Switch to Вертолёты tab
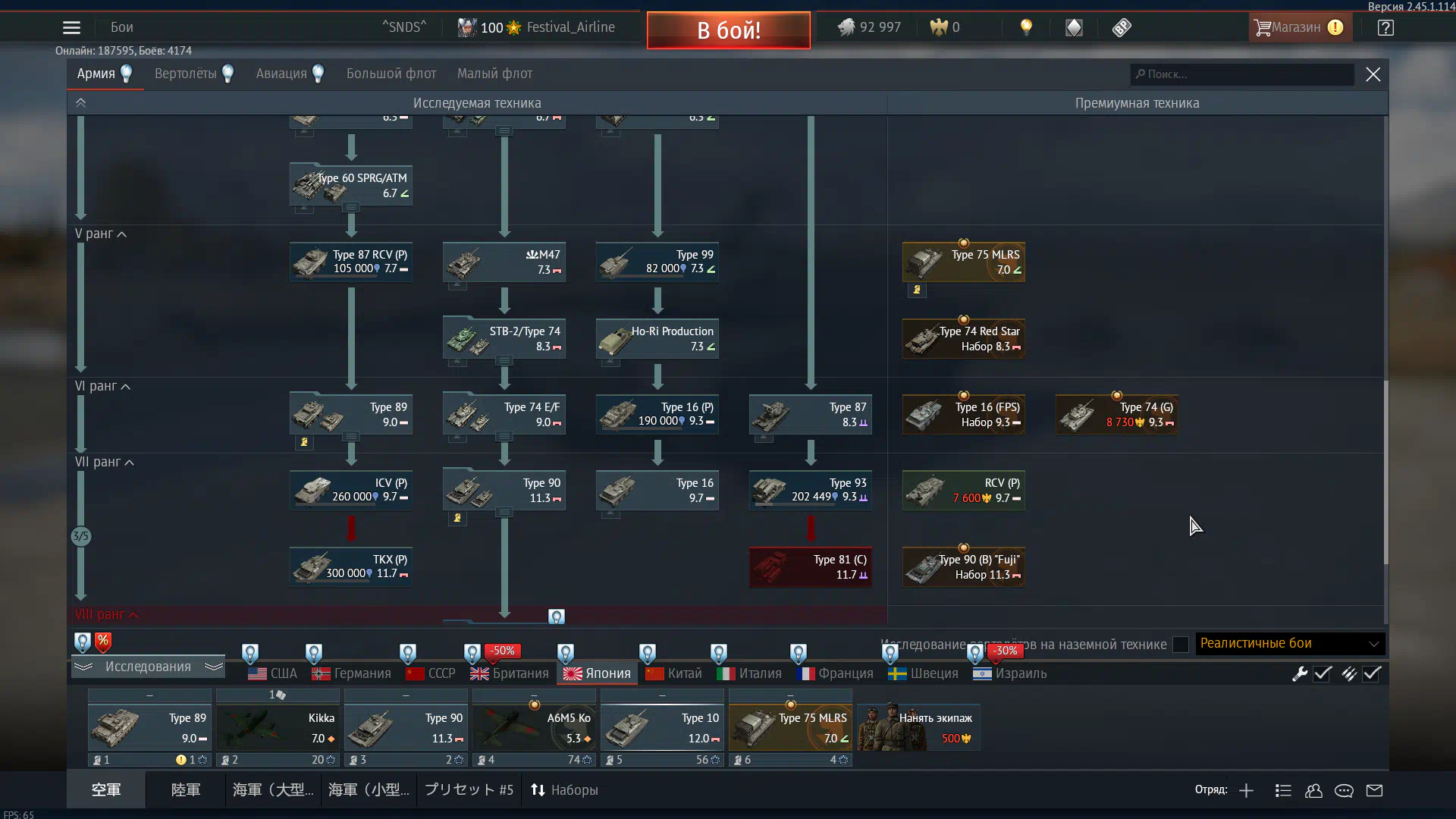This screenshot has width=1456, height=819. [194, 74]
